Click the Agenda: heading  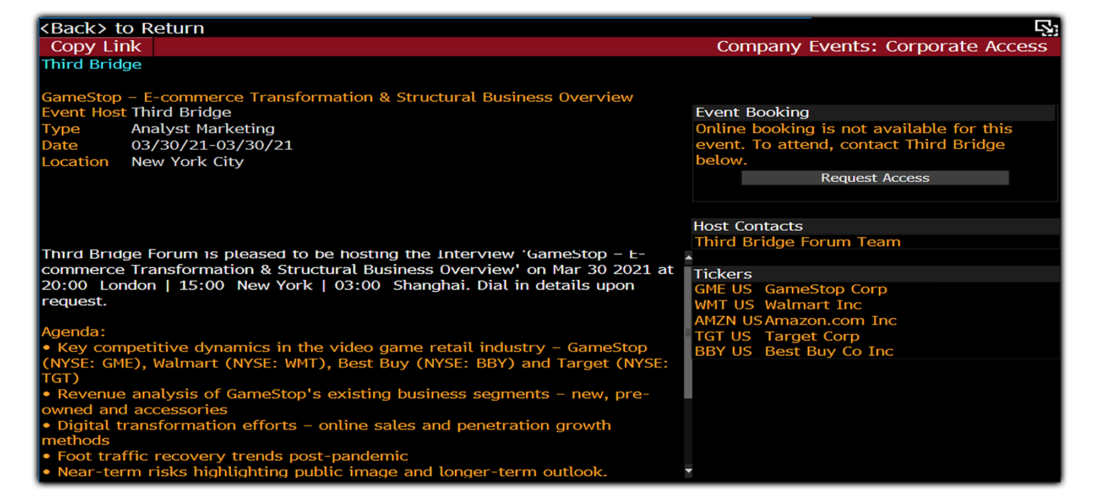tap(74, 331)
